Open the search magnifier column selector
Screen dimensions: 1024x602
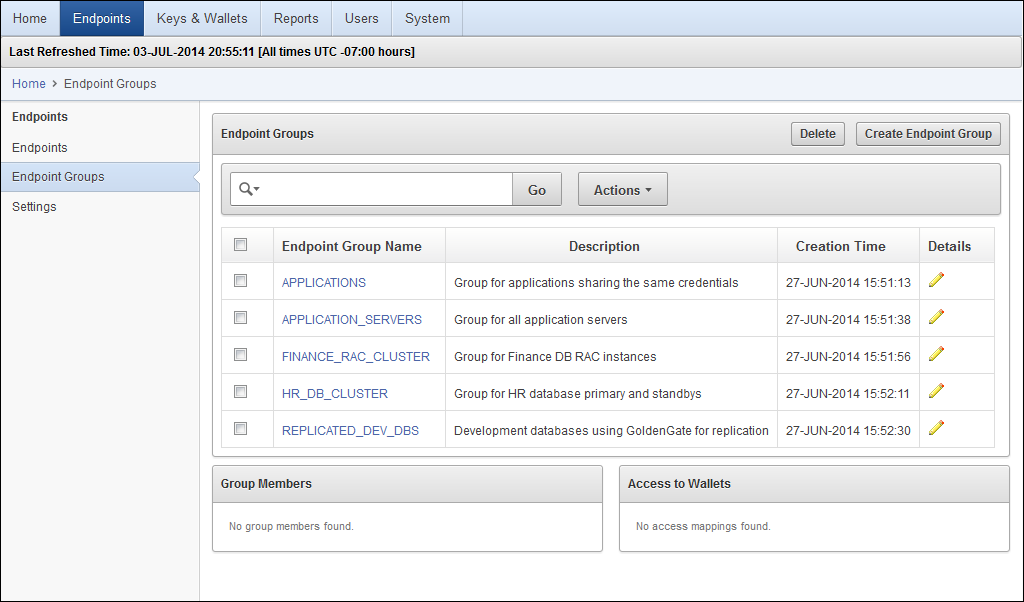pyautogui.click(x=249, y=189)
